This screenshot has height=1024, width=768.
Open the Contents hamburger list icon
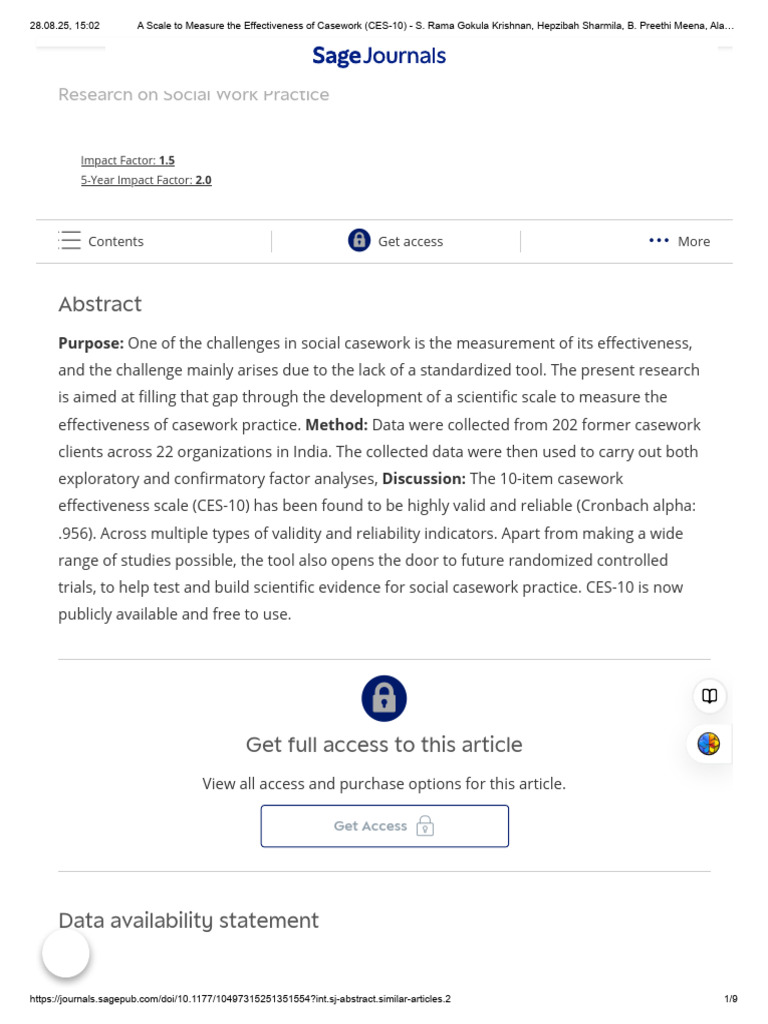pos(69,241)
